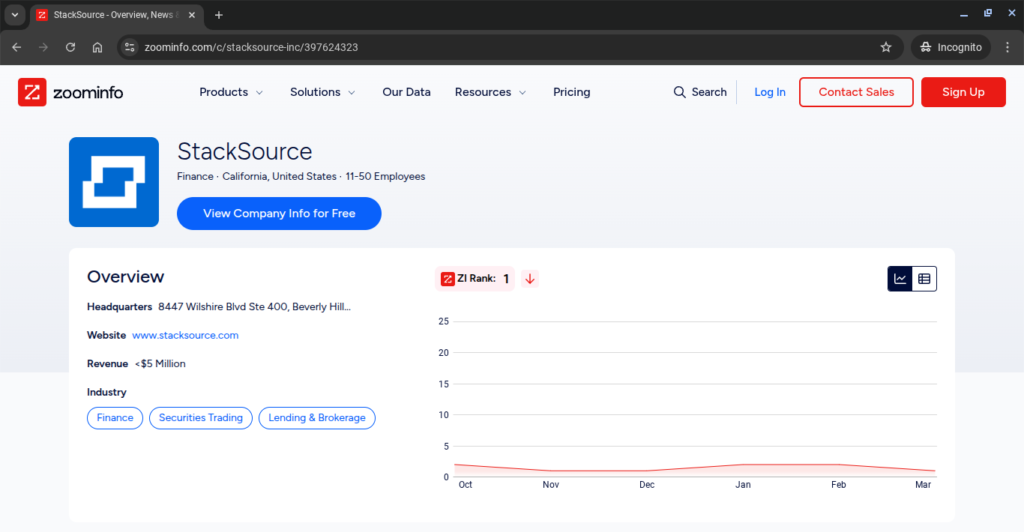Click the Contact Sales button
Image resolution: width=1024 pixels, height=532 pixels.
pyautogui.click(x=856, y=92)
